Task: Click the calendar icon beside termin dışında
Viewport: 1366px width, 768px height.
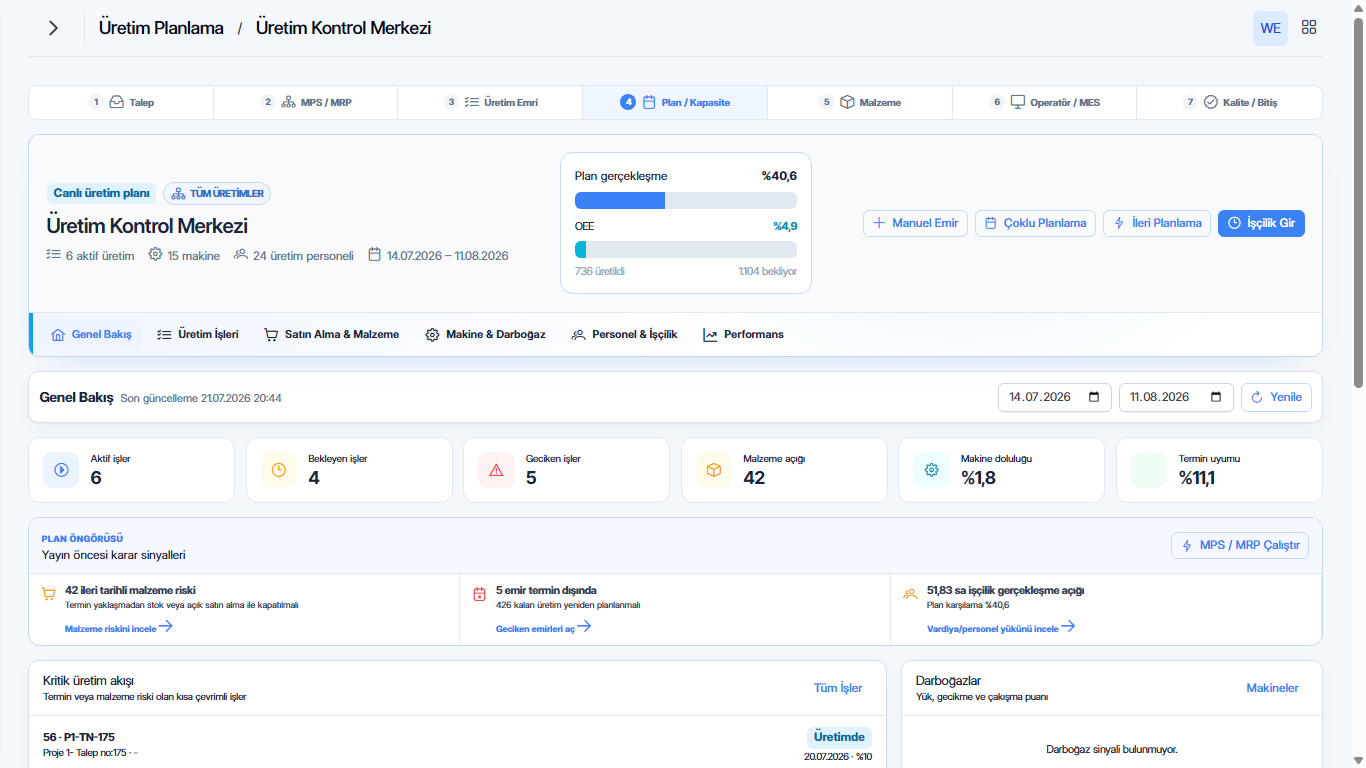Action: [x=479, y=594]
